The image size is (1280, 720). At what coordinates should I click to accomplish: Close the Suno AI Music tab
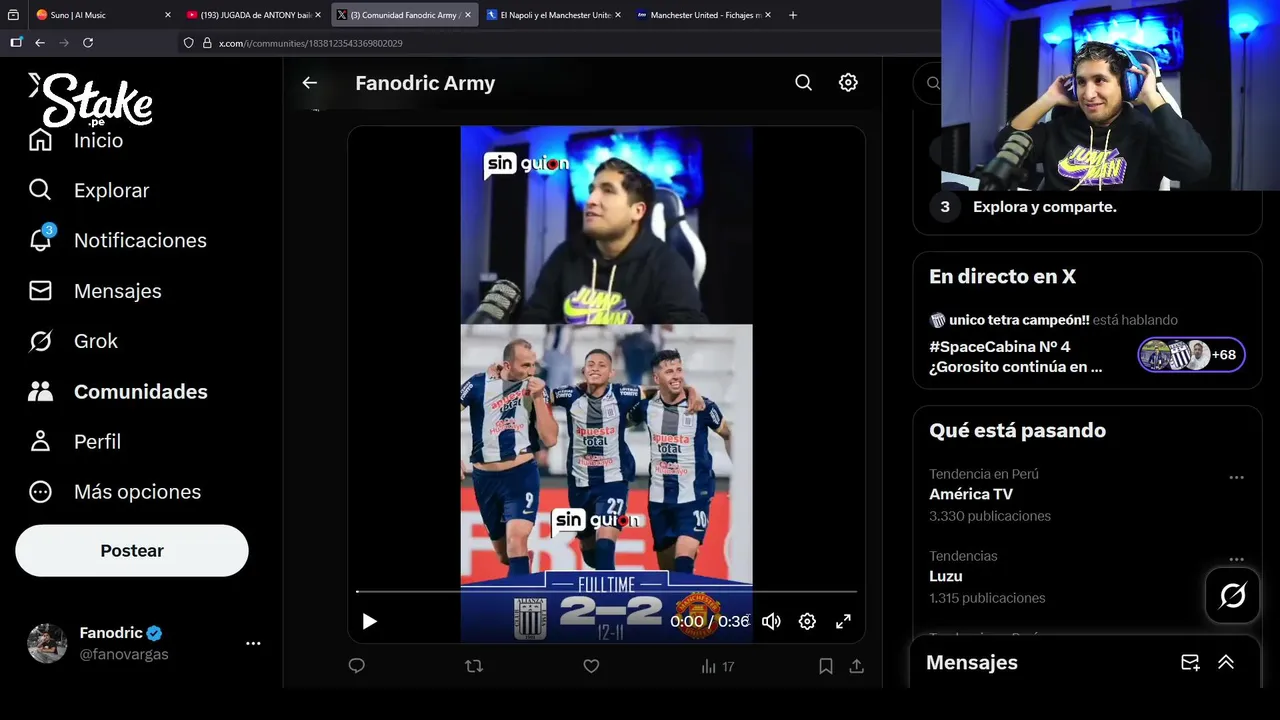click(167, 15)
